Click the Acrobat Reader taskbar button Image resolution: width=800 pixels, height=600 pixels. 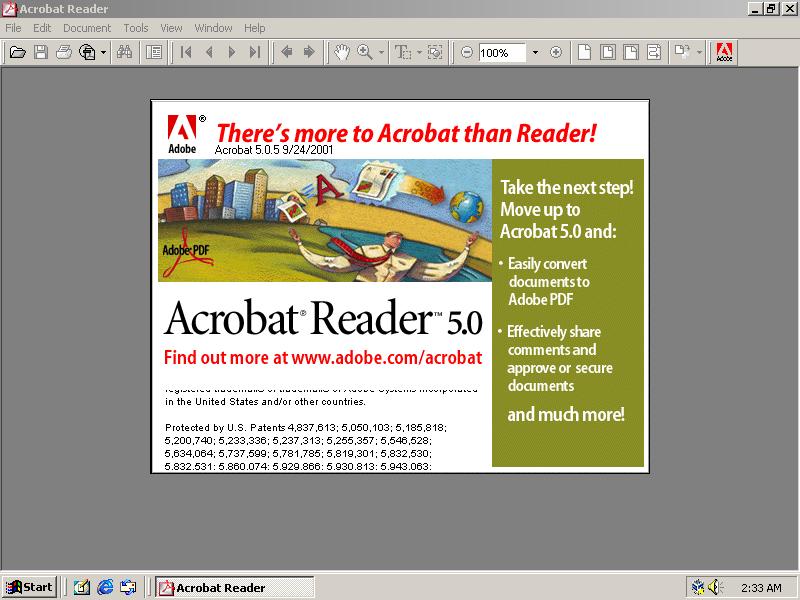[235, 588]
